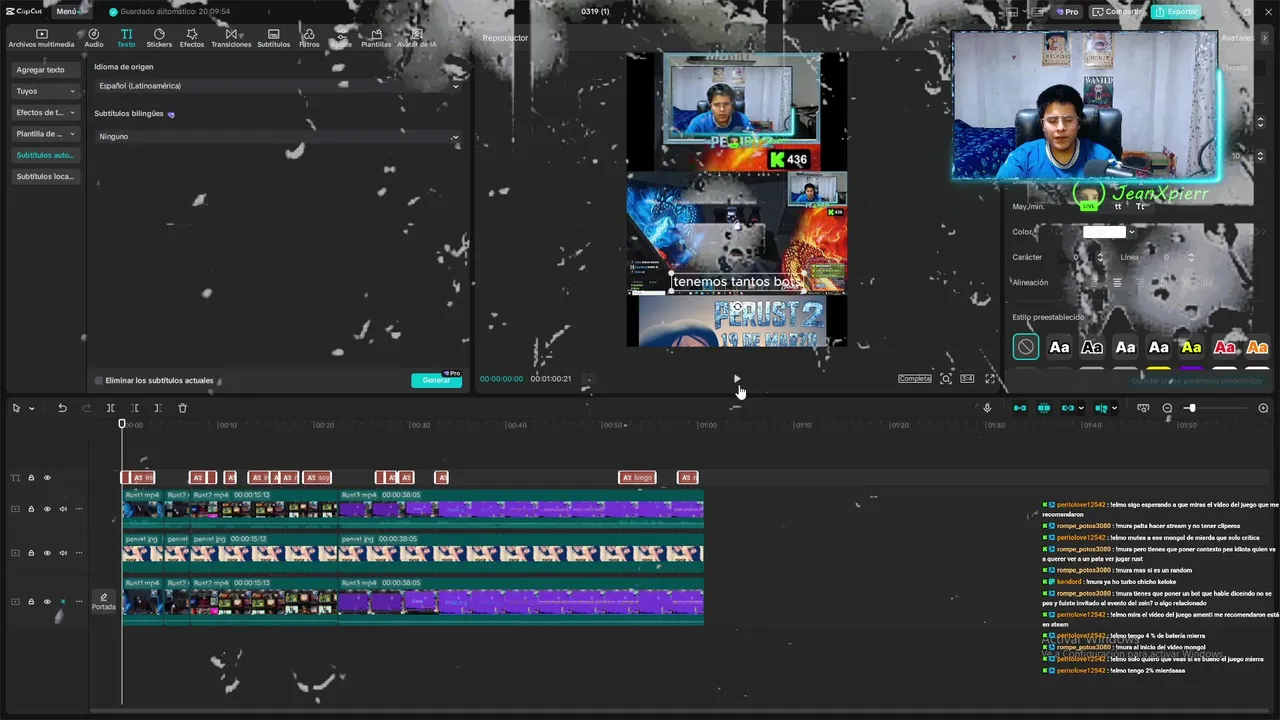Click the Pro badge button
Viewport: 1280px width, 720px height.
tap(1067, 11)
